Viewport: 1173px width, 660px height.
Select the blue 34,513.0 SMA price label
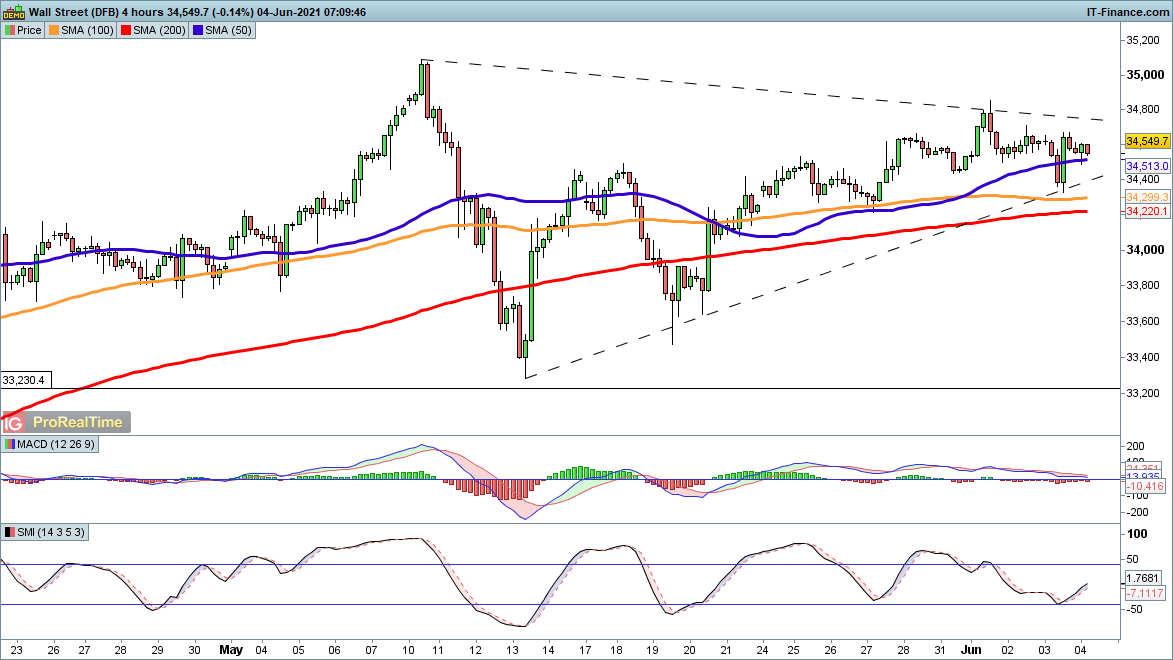tap(1146, 166)
